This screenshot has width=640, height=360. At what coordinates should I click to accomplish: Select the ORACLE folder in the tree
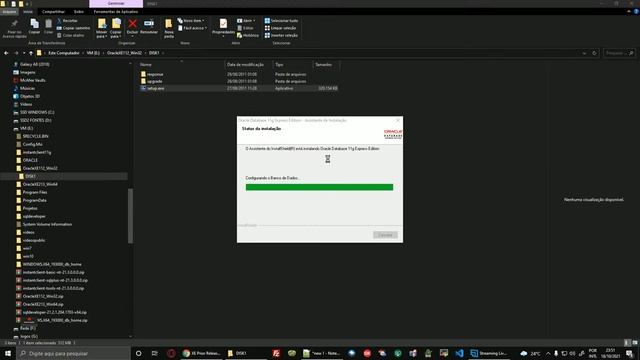tap(30, 160)
